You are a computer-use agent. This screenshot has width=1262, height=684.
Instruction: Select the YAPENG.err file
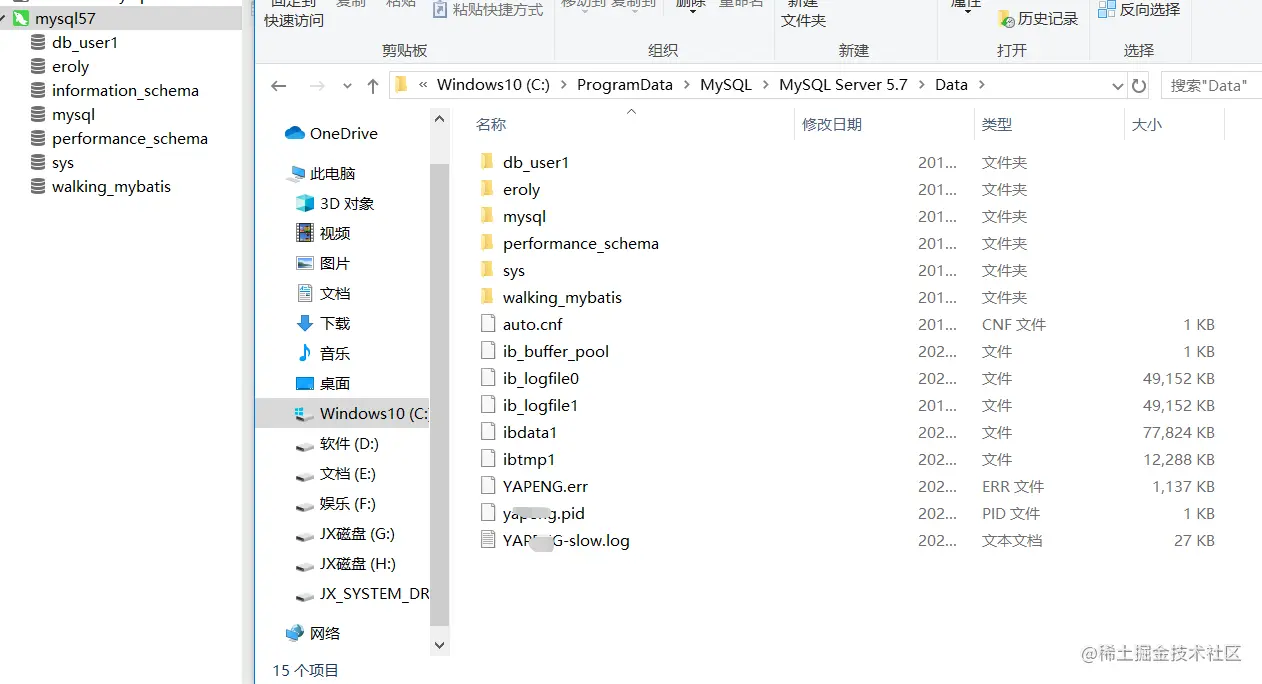(x=545, y=486)
